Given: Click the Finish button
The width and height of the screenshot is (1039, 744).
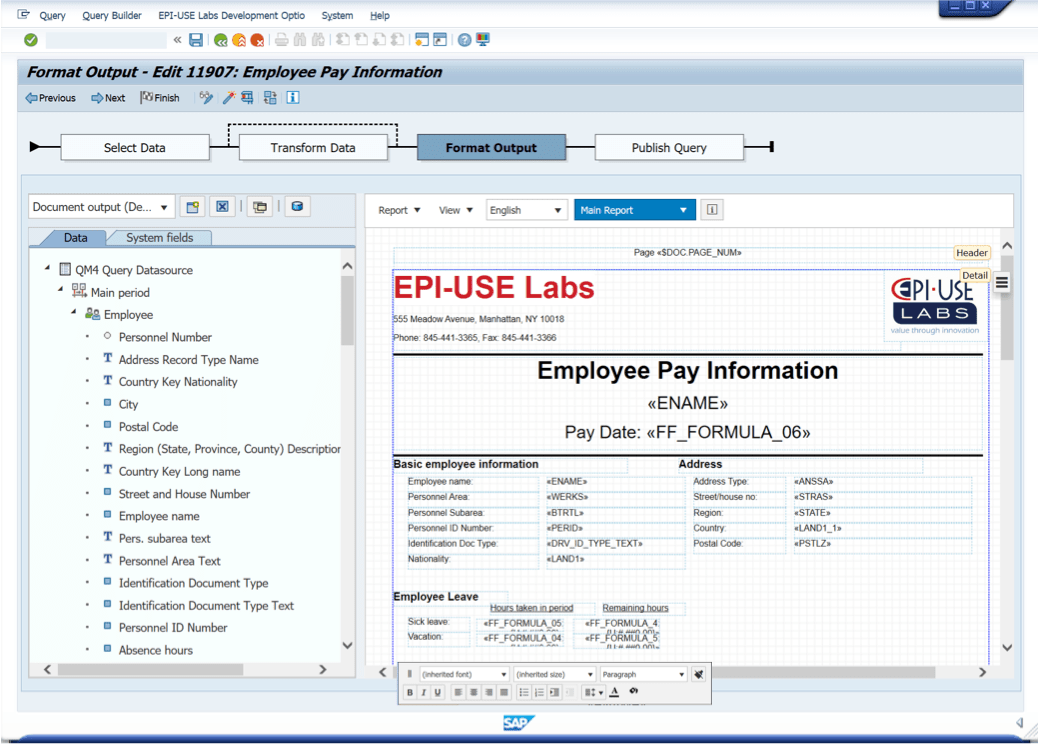Looking at the screenshot, I should point(160,98).
